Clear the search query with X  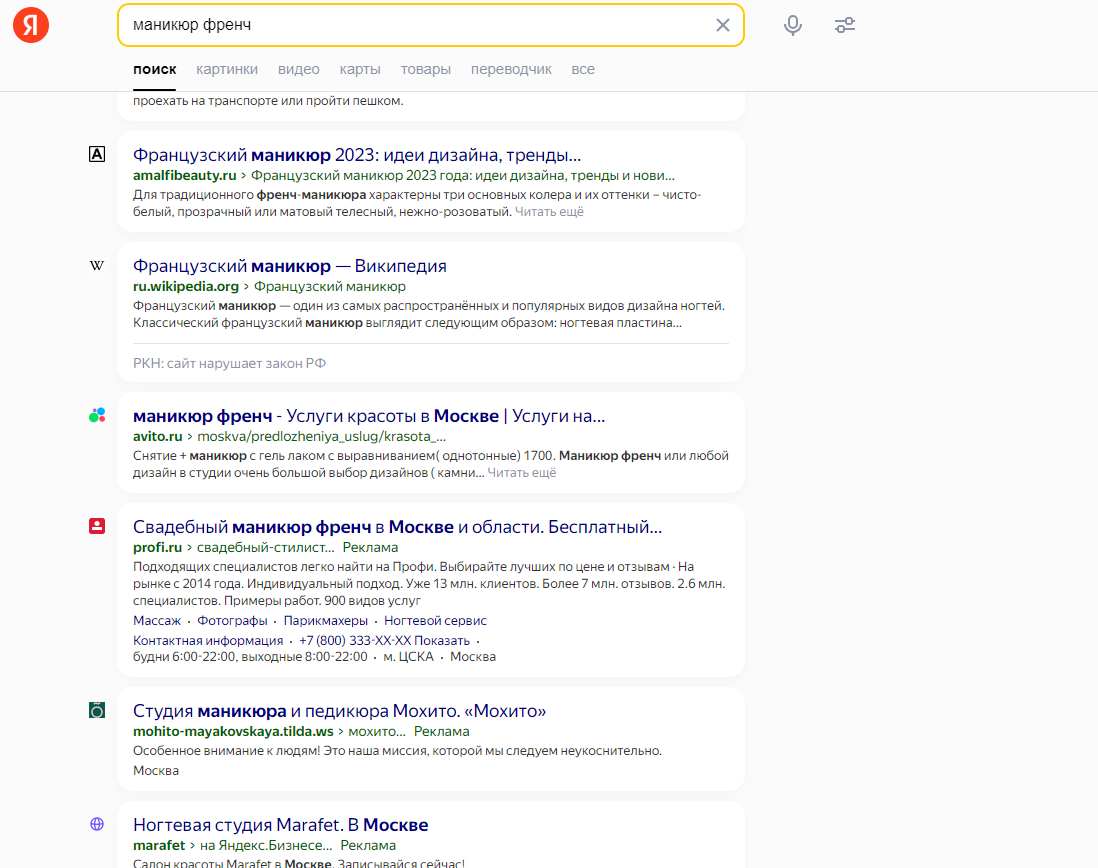point(723,25)
